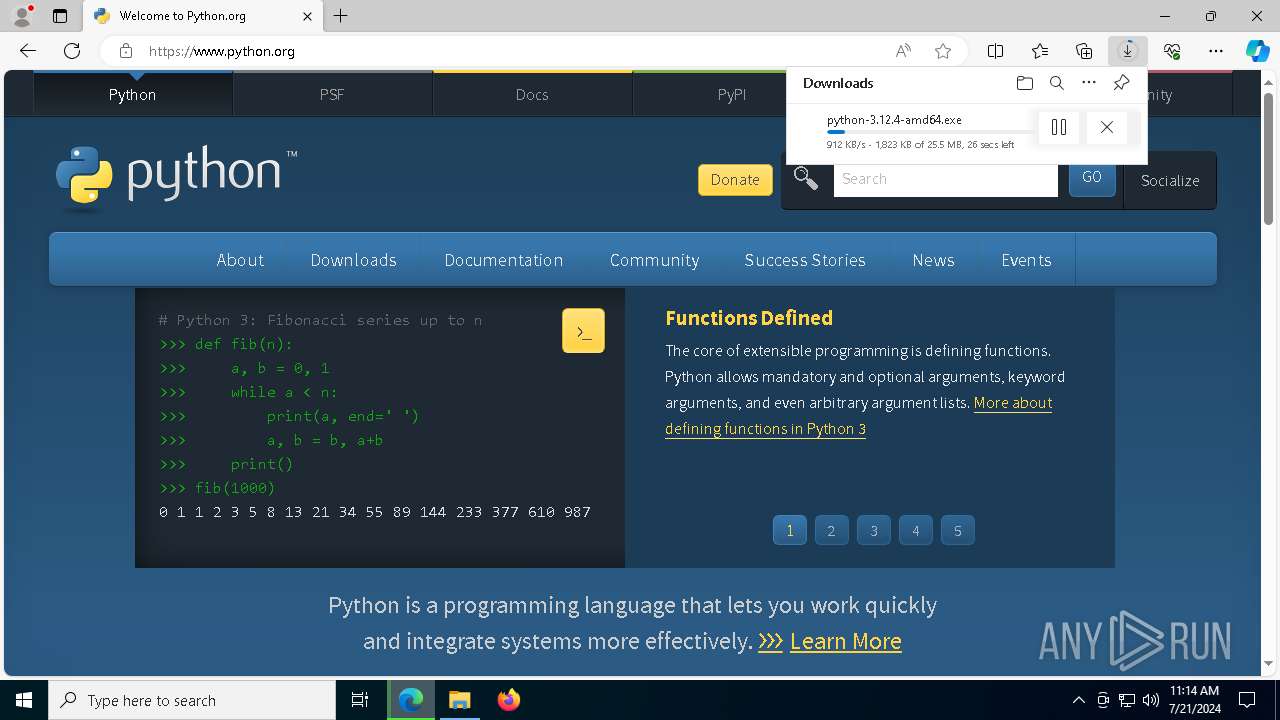
Task: Open the Success Stories menu
Action: point(805,260)
